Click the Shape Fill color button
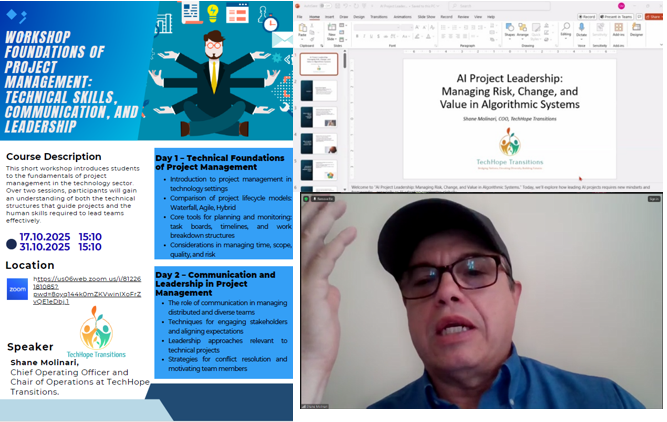The height and width of the screenshot is (422, 667). tap(547, 26)
